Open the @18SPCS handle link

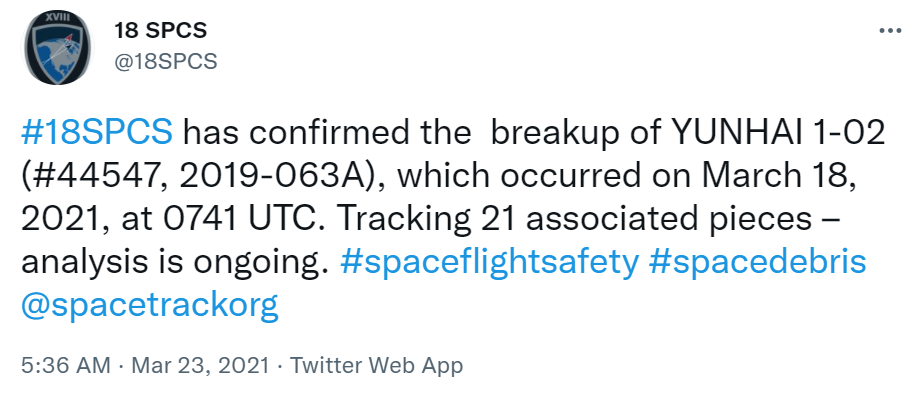pos(165,61)
